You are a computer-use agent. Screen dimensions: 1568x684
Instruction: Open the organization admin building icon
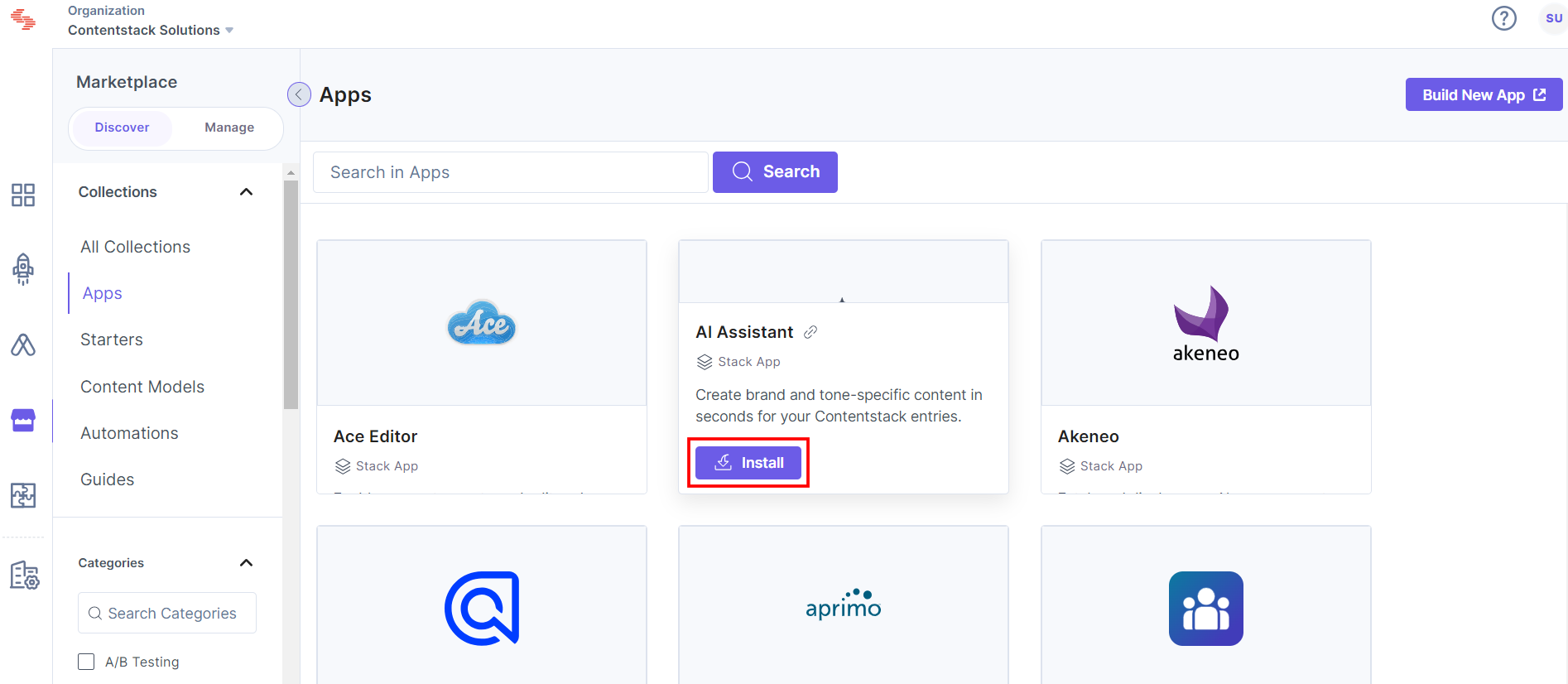24,575
